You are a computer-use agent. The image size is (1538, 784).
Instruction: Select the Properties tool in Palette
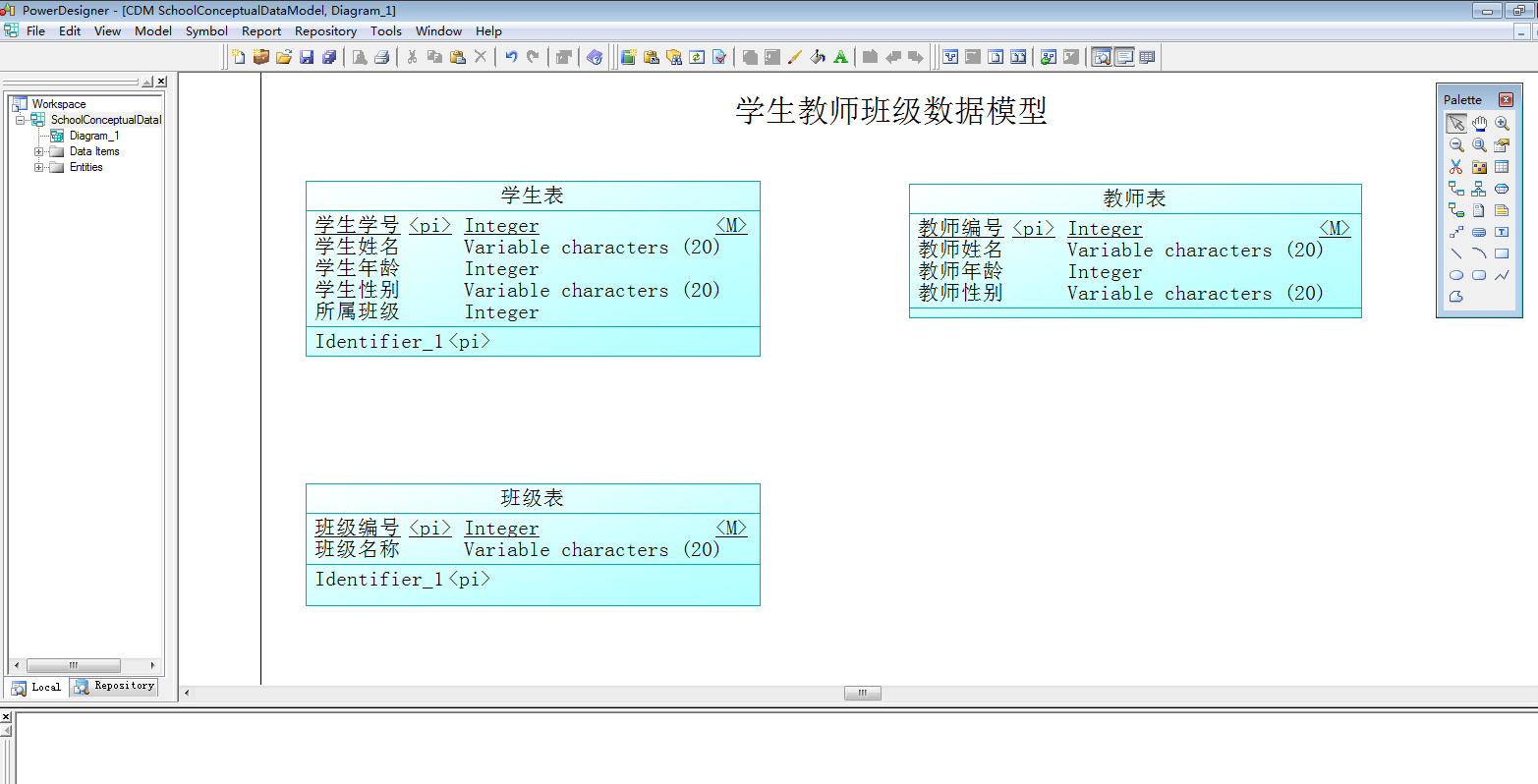1502,145
